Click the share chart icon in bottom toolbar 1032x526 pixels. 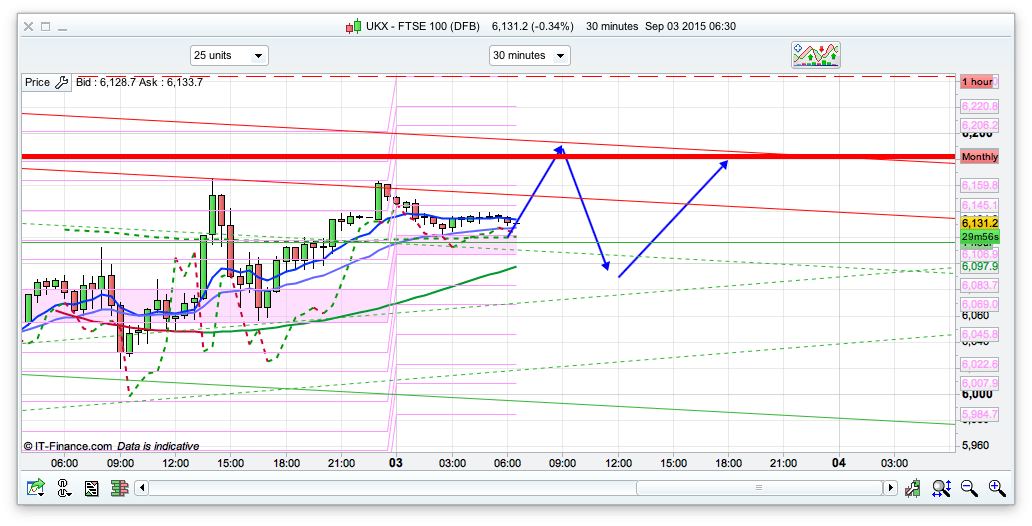pyautogui.click(x=36, y=488)
